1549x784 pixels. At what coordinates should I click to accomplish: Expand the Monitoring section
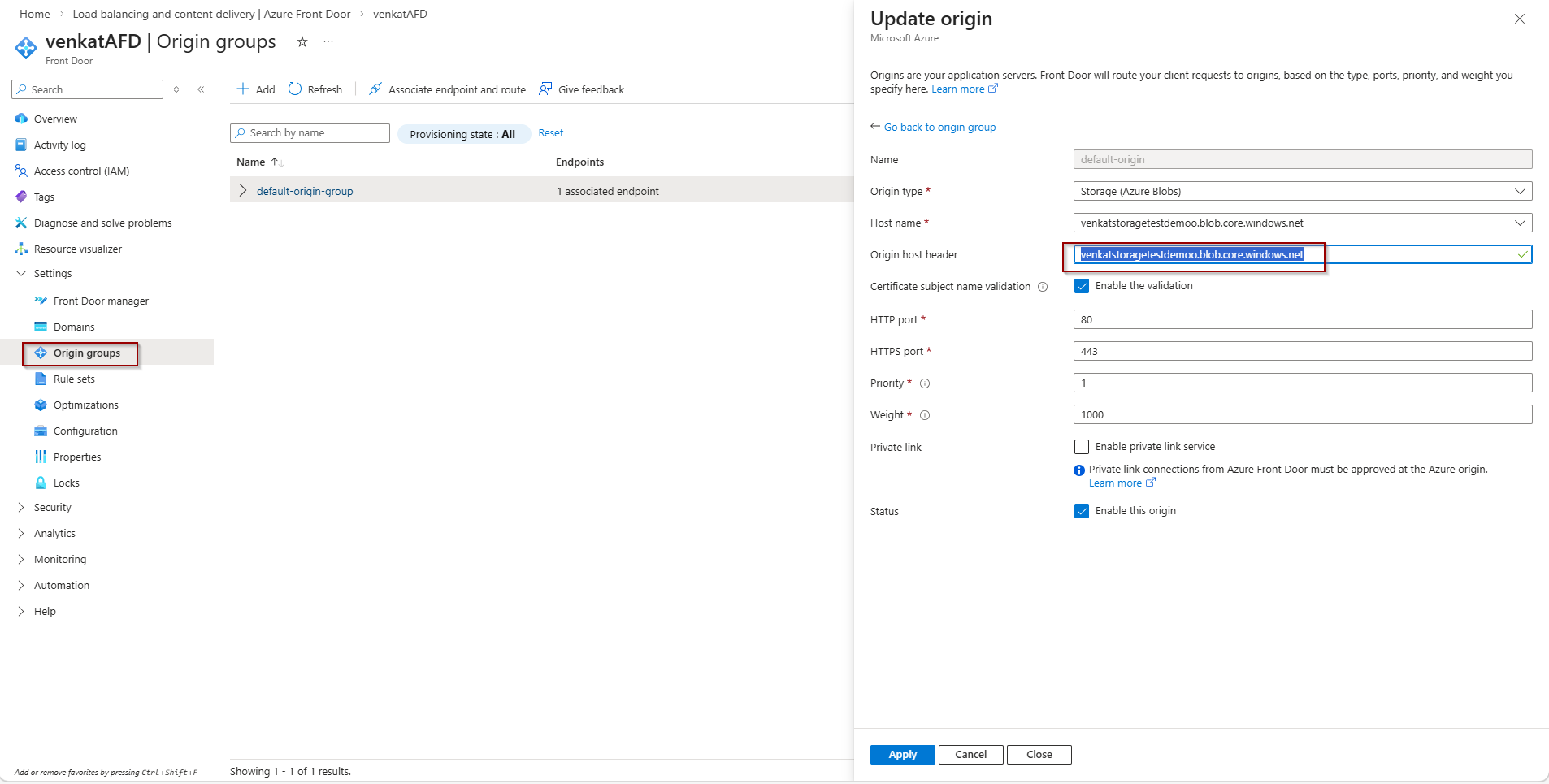(x=21, y=560)
